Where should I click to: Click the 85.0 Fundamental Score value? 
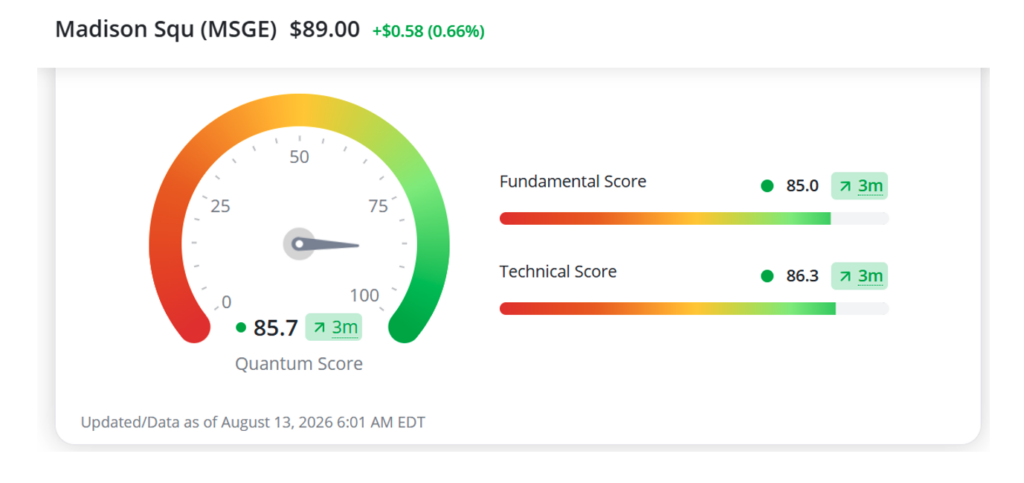(802, 186)
